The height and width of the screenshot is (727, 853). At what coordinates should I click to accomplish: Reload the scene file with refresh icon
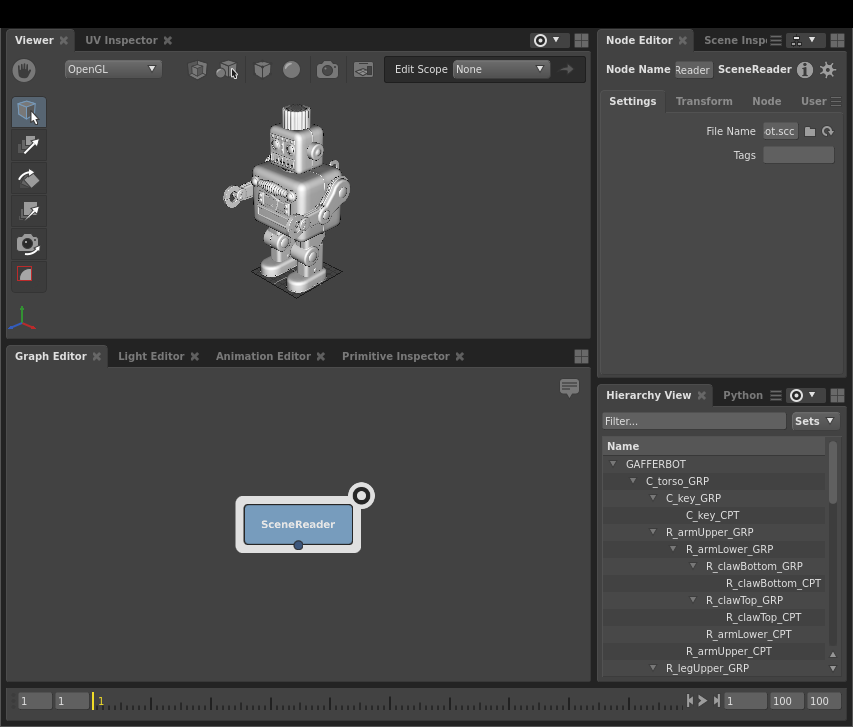click(827, 131)
